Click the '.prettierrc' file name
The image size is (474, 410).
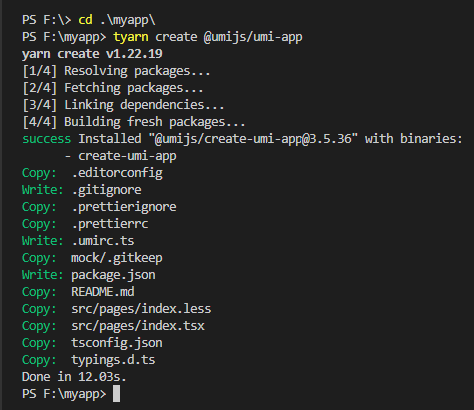(x=110, y=224)
